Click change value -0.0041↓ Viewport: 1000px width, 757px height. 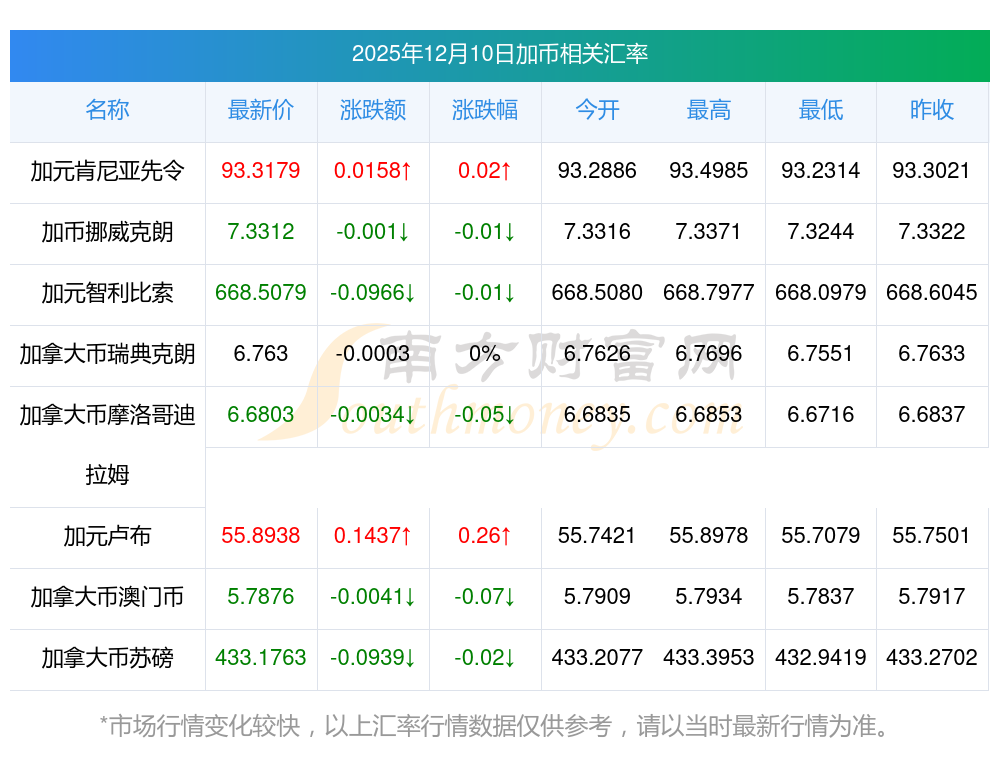click(373, 597)
